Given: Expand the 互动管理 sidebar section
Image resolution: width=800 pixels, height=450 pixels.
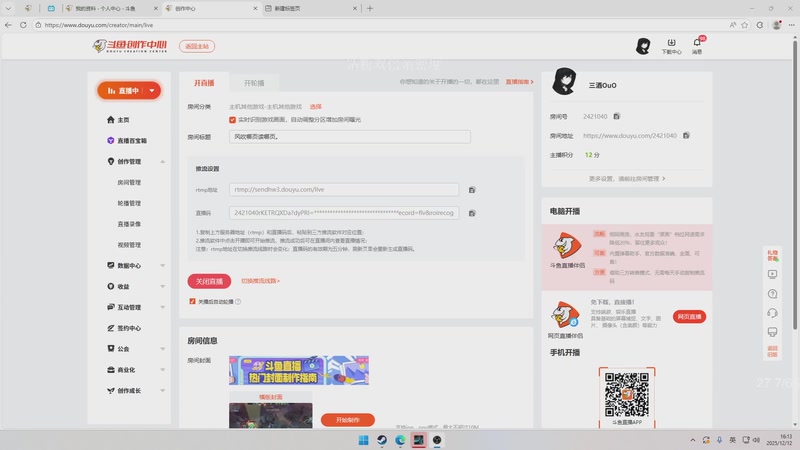Looking at the screenshot, I should point(163,308).
